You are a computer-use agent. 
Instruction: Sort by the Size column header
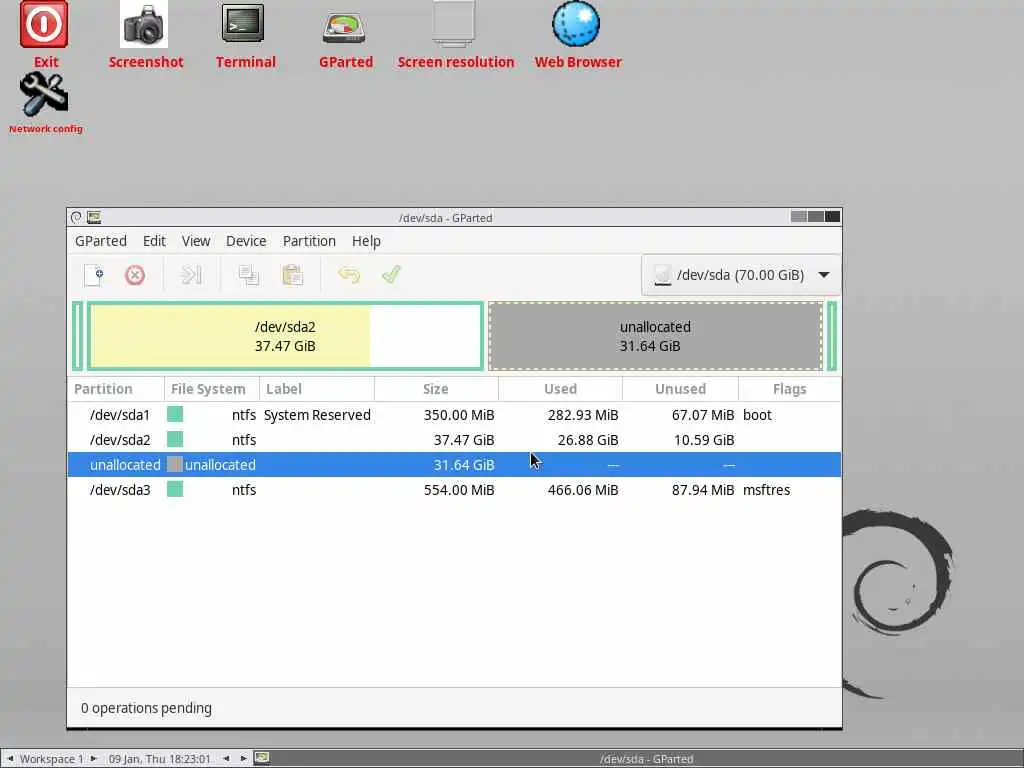[x=436, y=389]
